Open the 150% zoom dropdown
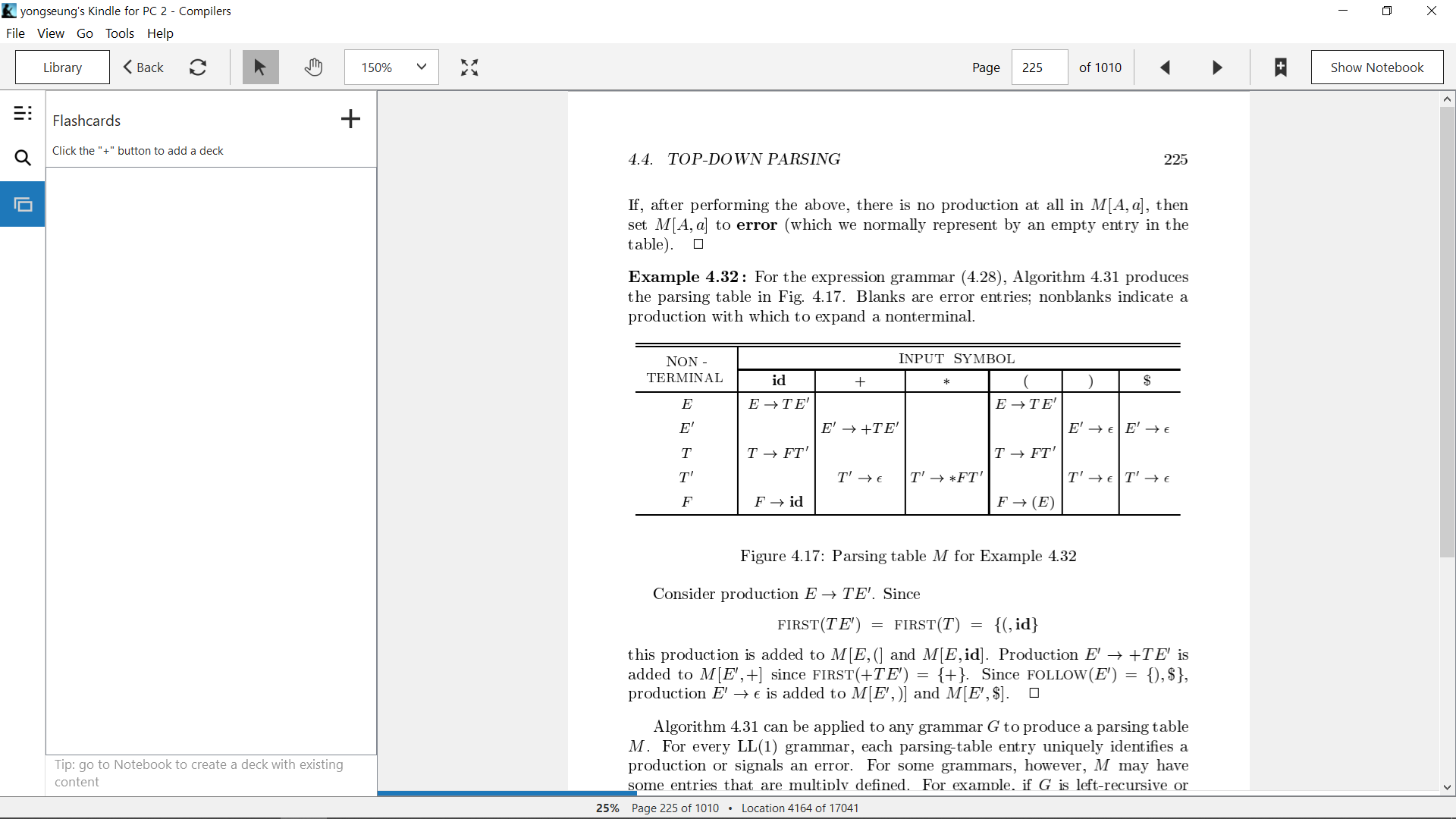Viewport: 1456px width, 819px height. click(x=391, y=67)
